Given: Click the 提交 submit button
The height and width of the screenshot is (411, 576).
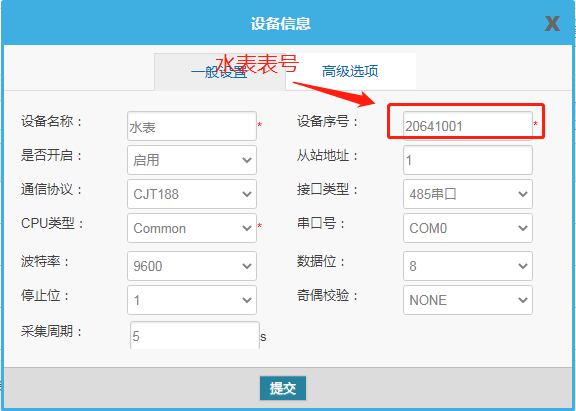Looking at the screenshot, I should (282, 388).
